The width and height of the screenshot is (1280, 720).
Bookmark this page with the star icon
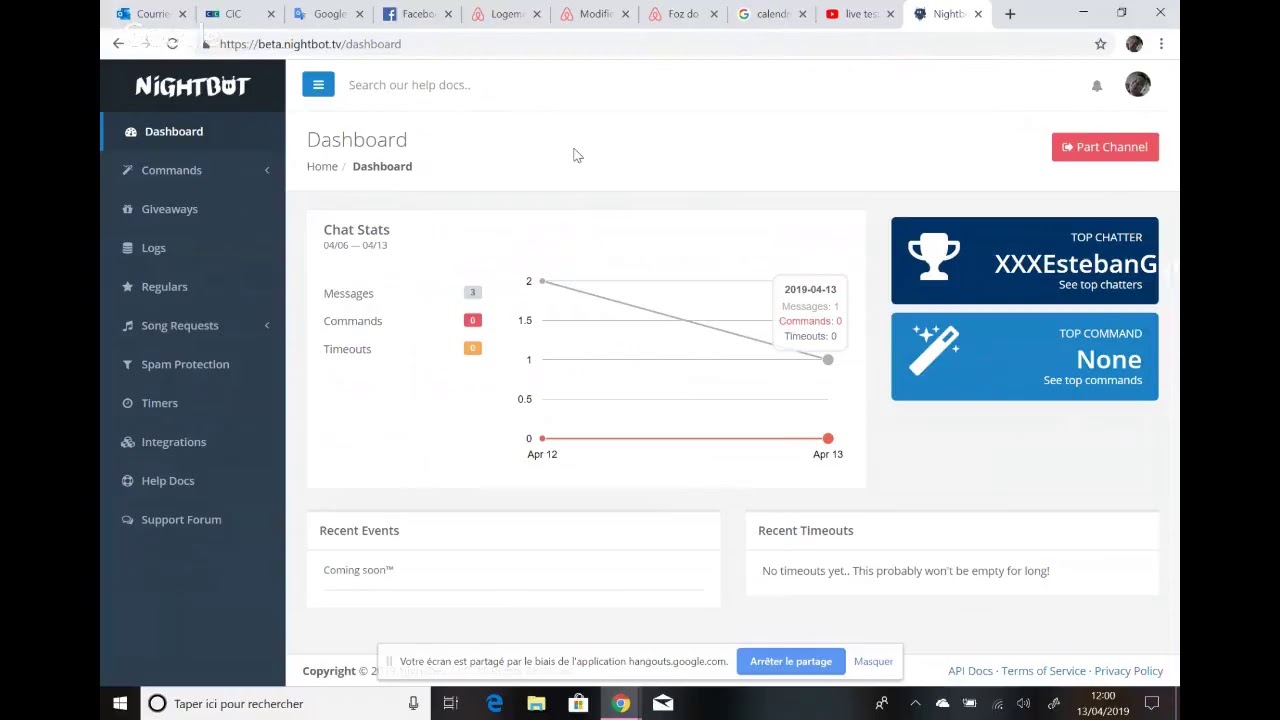coord(1100,44)
